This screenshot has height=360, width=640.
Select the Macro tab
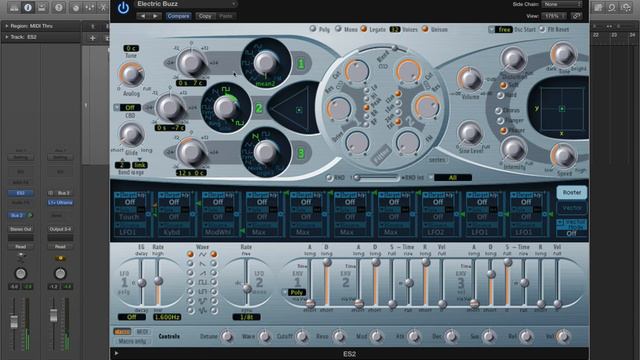(122, 332)
